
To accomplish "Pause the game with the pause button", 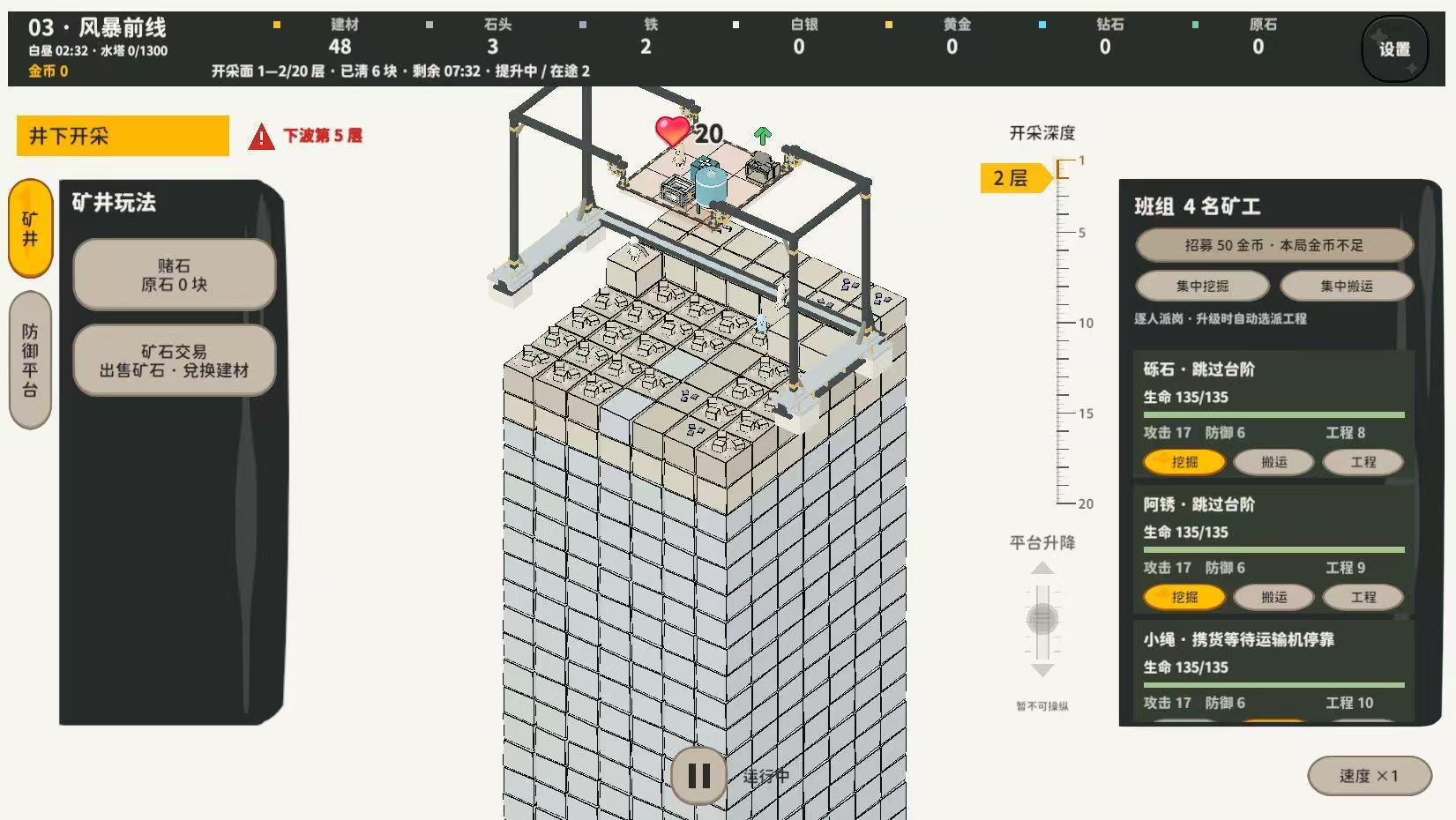I will (x=699, y=776).
